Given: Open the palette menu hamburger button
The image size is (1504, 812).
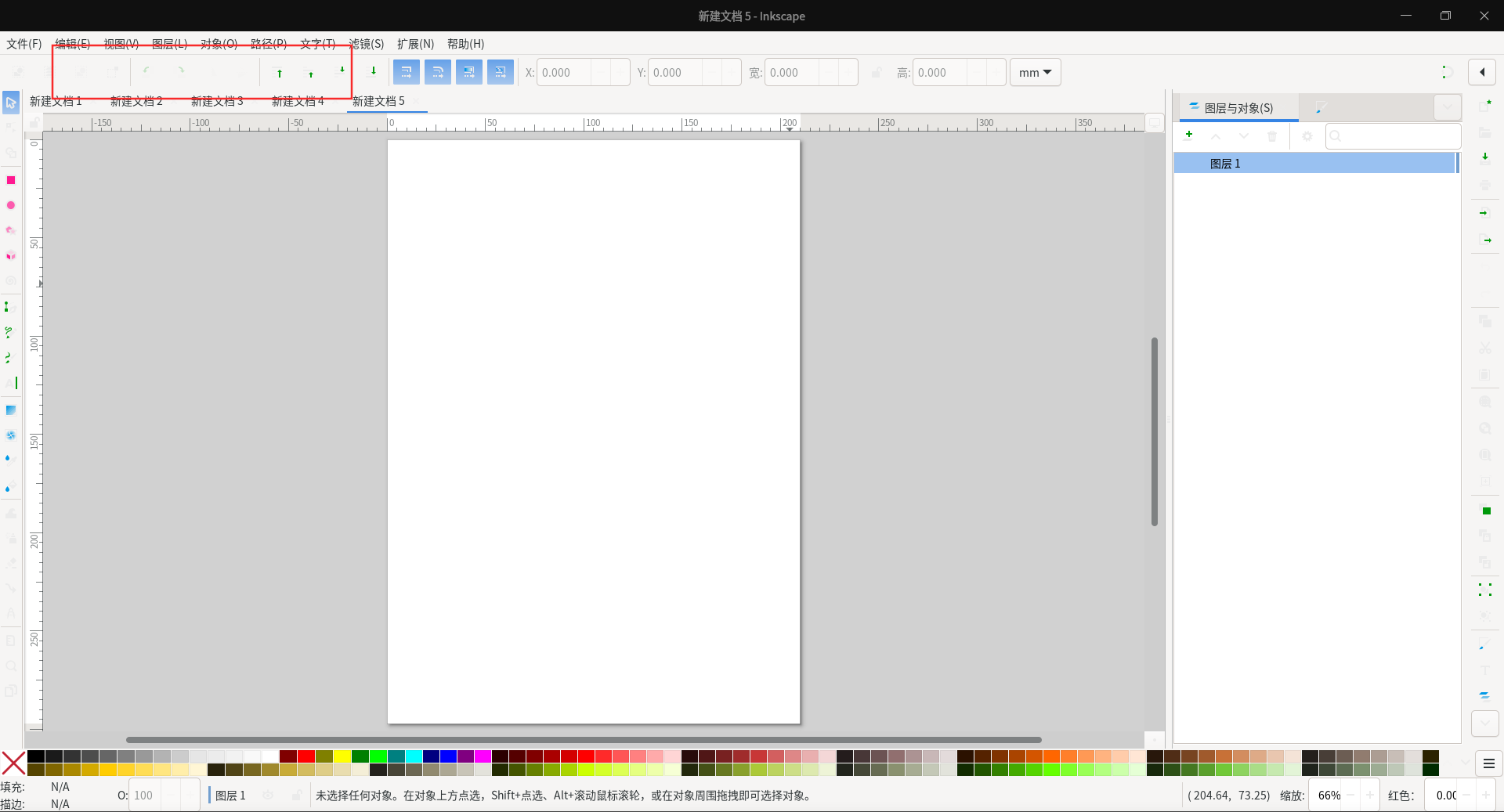Looking at the screenshot, I should (x=1489, y=763).
